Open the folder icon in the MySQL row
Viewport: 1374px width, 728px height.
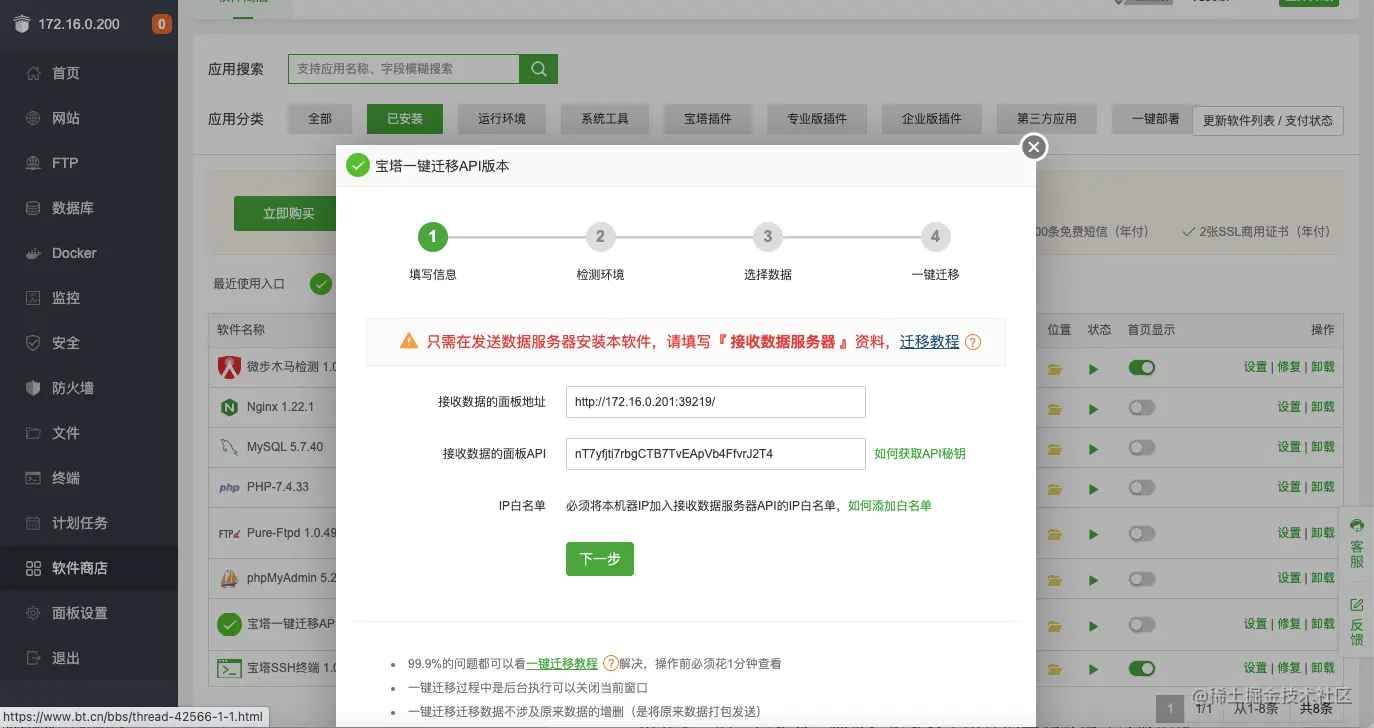tap(1054, 448)
